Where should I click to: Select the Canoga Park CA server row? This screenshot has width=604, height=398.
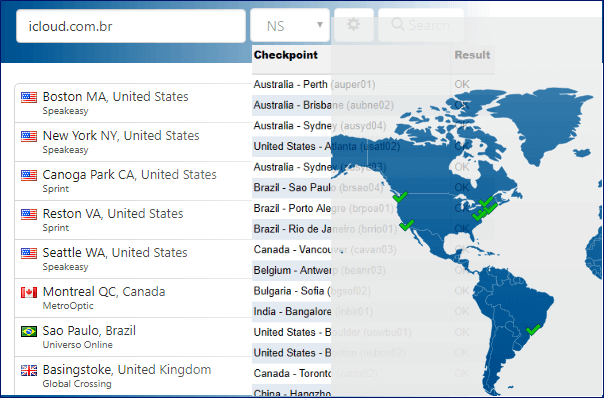pyautogui.click(x=133, y=181)
